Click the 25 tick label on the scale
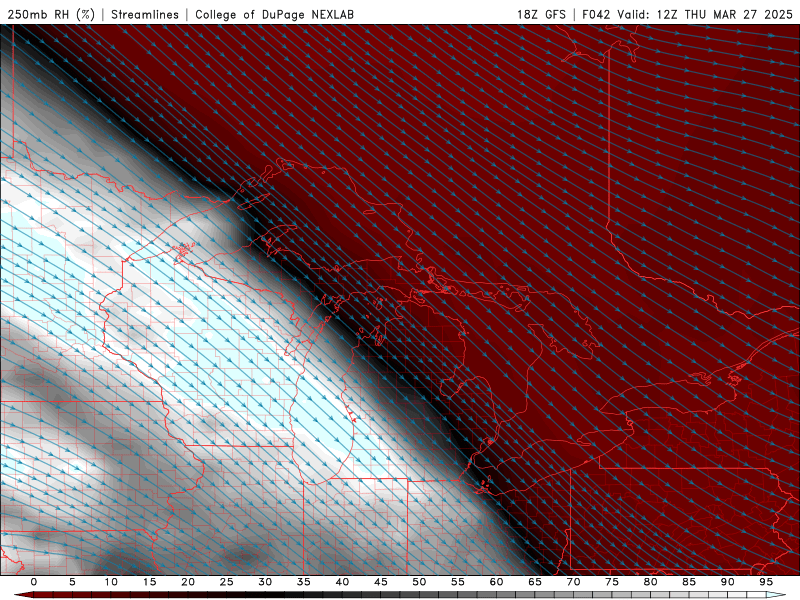Image resolution: width=800 pixels, height=600 pixels. click(227, 582)
